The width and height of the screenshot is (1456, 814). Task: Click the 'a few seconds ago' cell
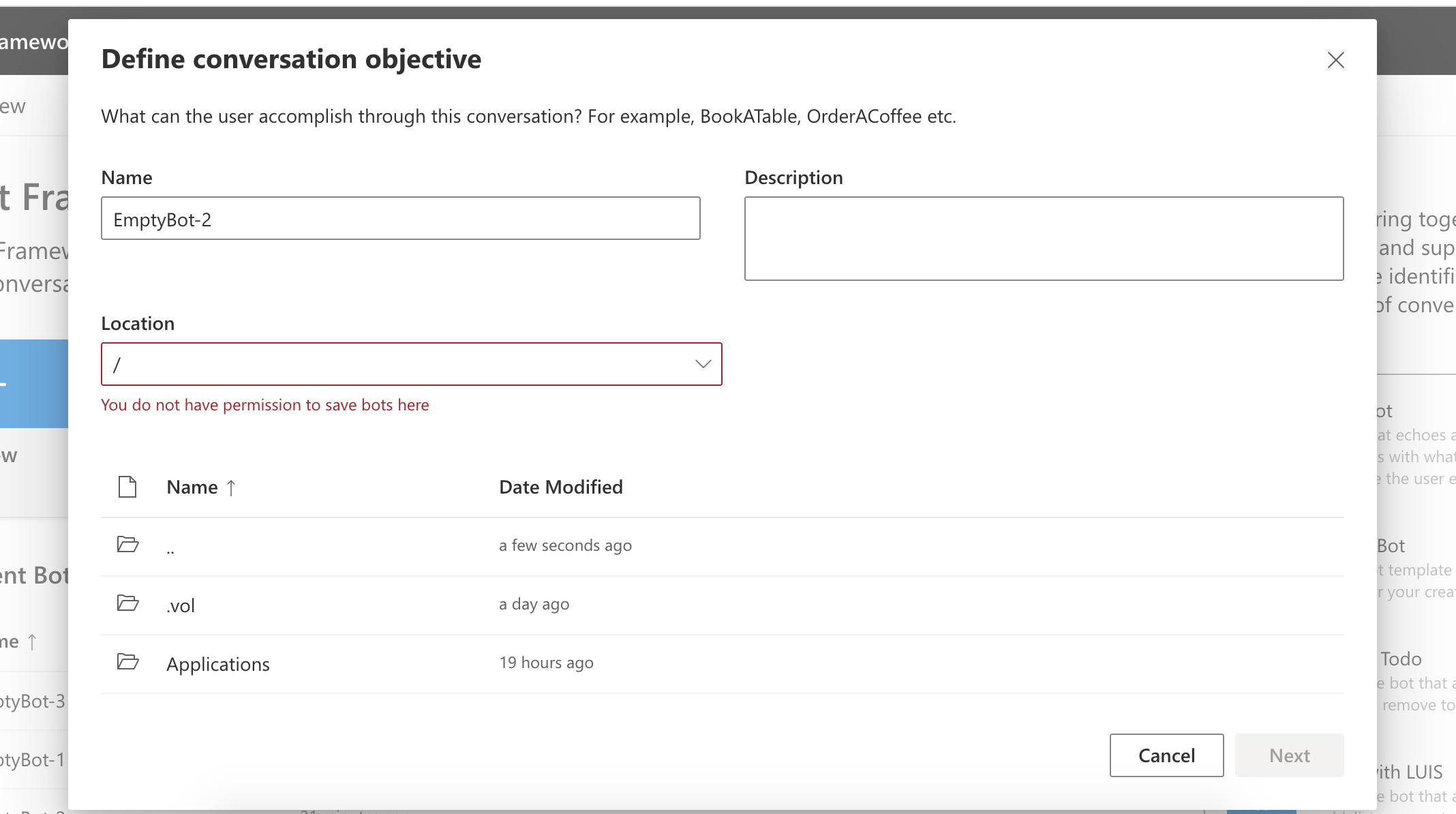[565, 545]
